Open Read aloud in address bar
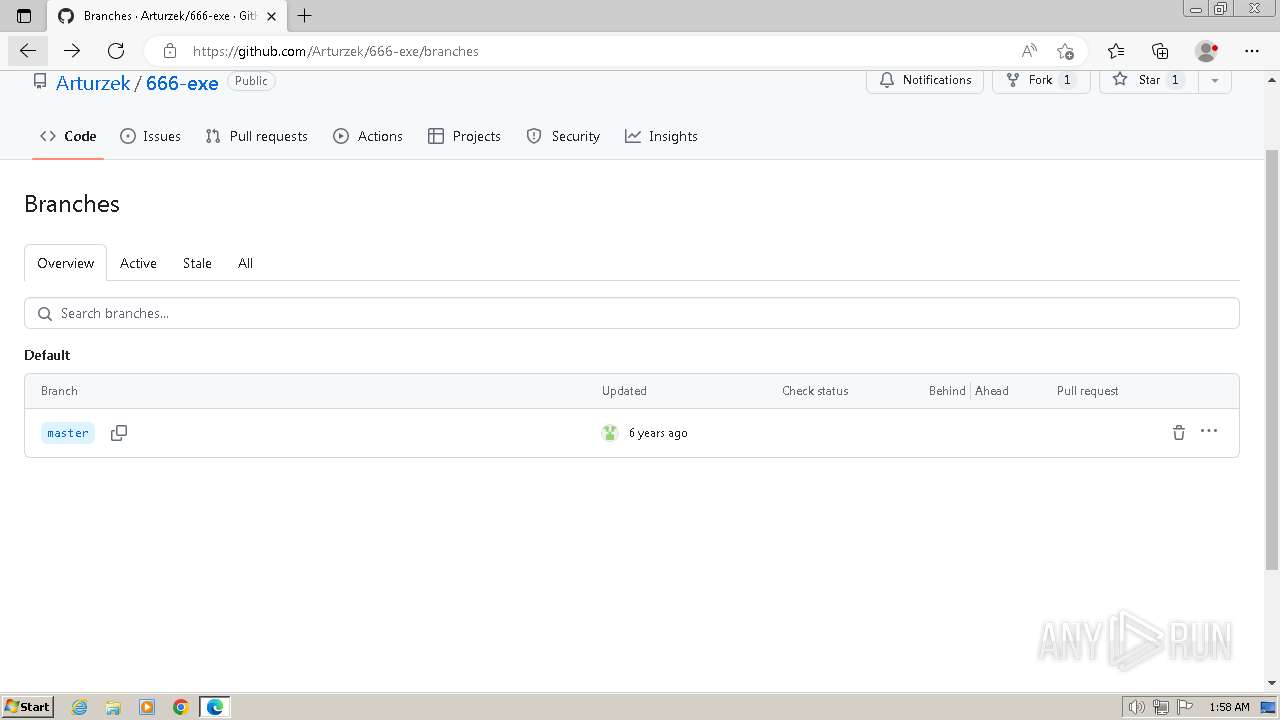 (x=1029, y=51)
